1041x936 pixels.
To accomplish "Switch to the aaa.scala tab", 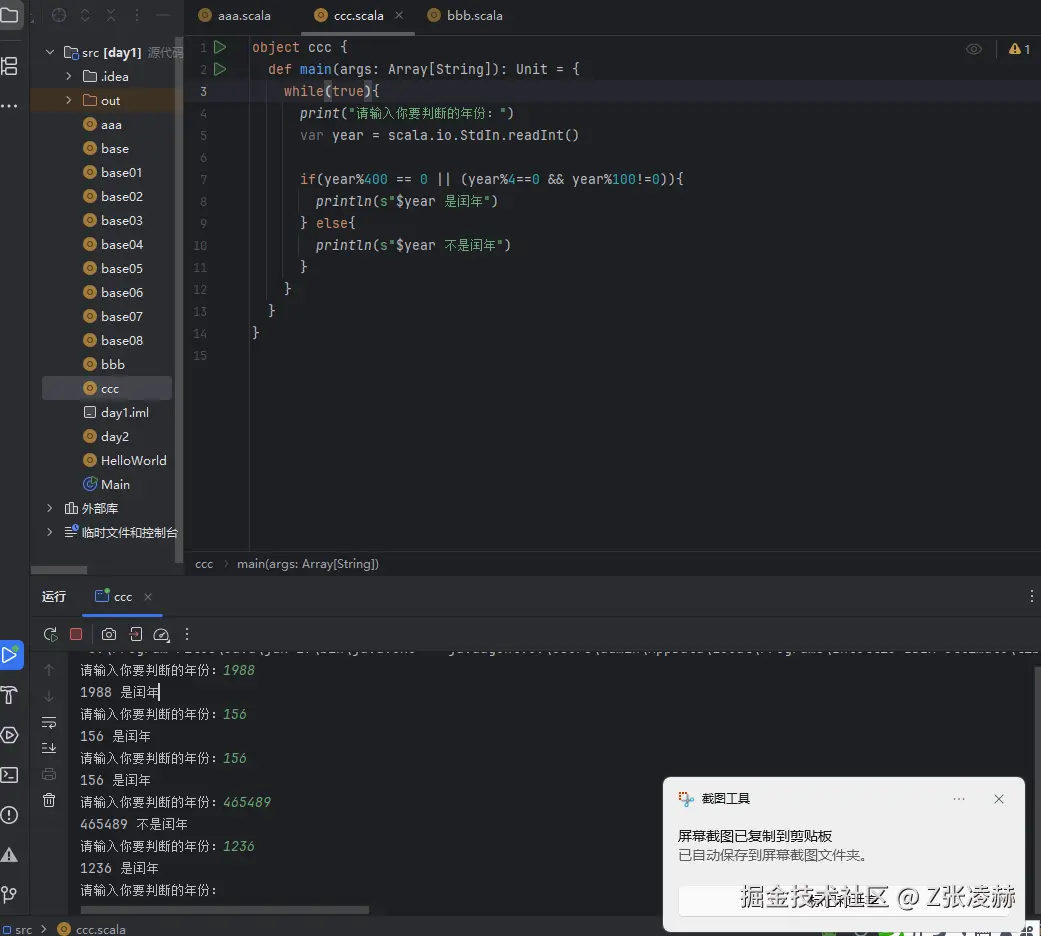I will click(235, 15).
